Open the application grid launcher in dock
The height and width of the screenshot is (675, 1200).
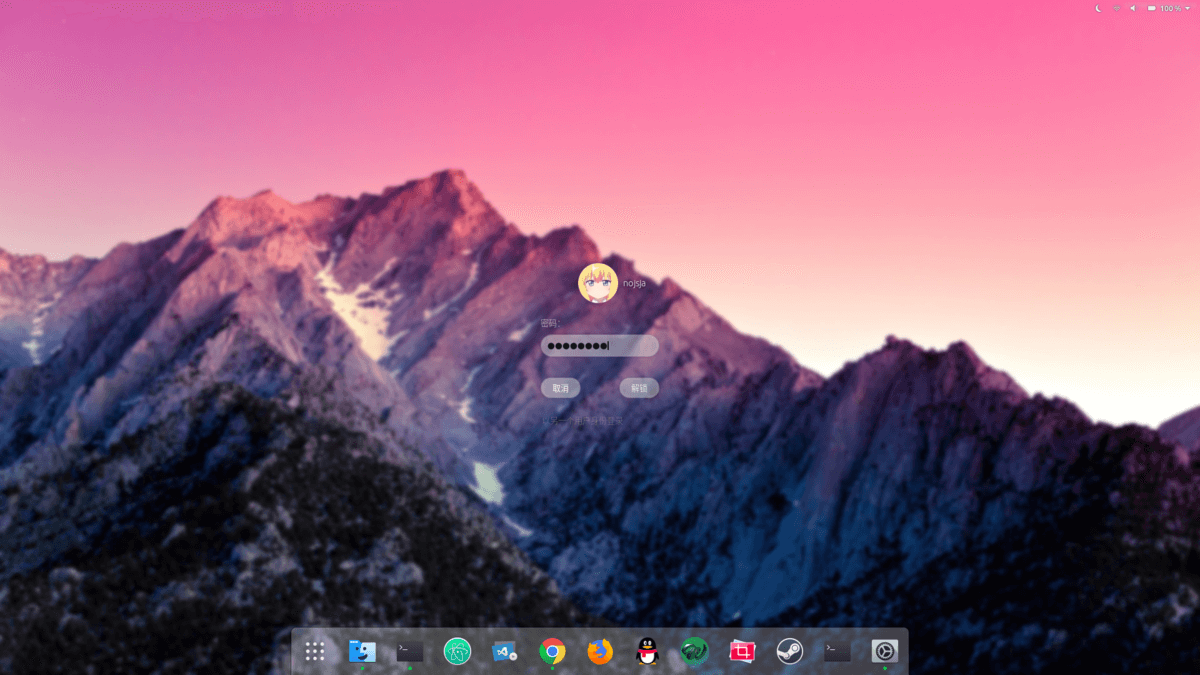pyautogui.click(x=315, y=652)
